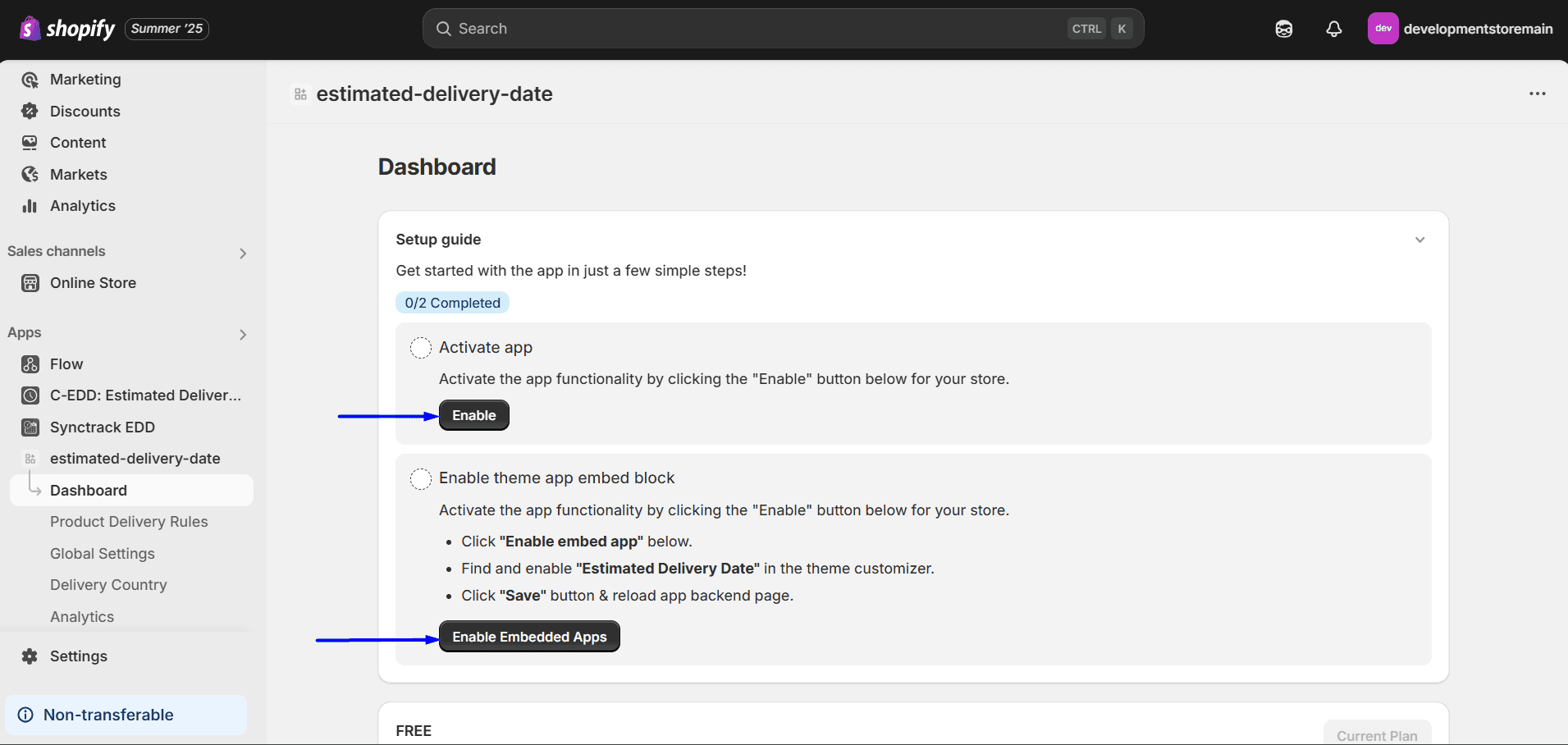Screen dimensions: 1568x745
Task: Click the Marketing target icon
Action: [x=30, y=80]
